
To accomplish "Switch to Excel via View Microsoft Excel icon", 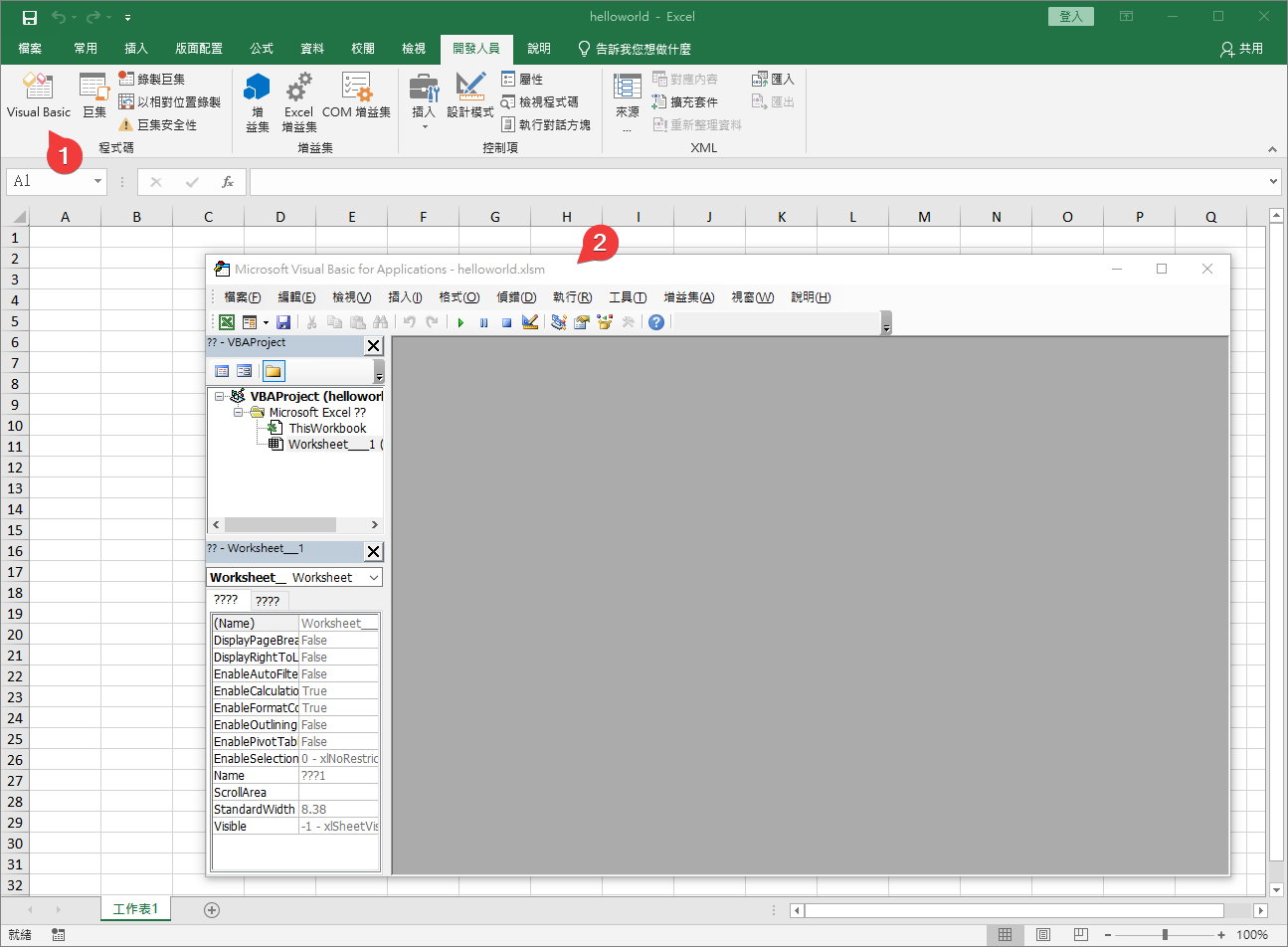I will pyautogui.click(x=227, y=322).
